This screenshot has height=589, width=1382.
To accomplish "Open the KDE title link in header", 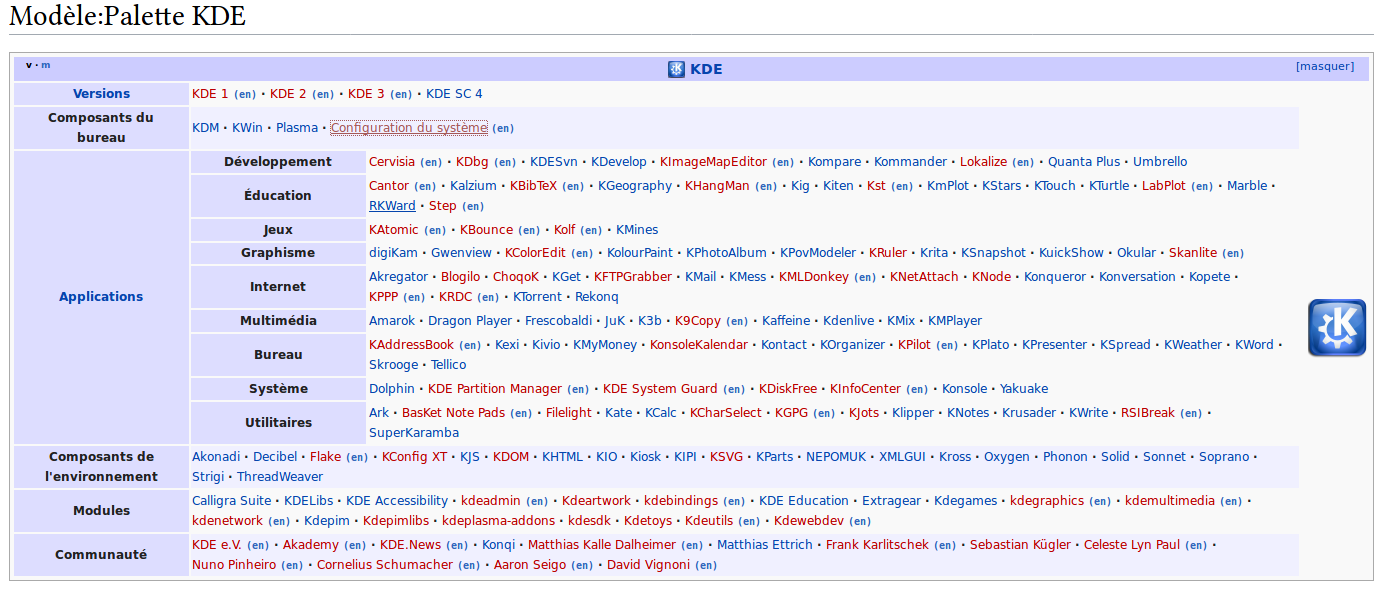I will [706, 69].
